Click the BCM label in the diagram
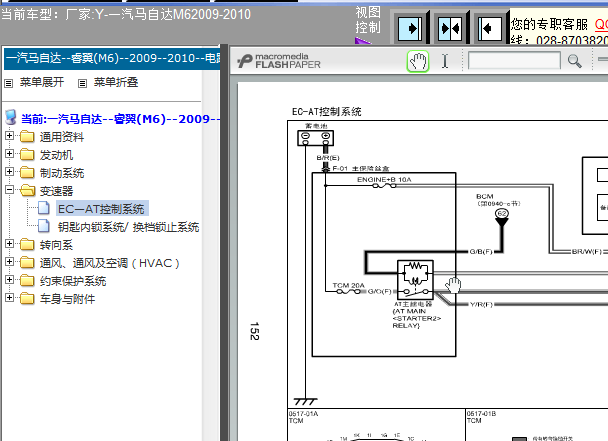Screen dimensions: 608x441 pos(485,196)
